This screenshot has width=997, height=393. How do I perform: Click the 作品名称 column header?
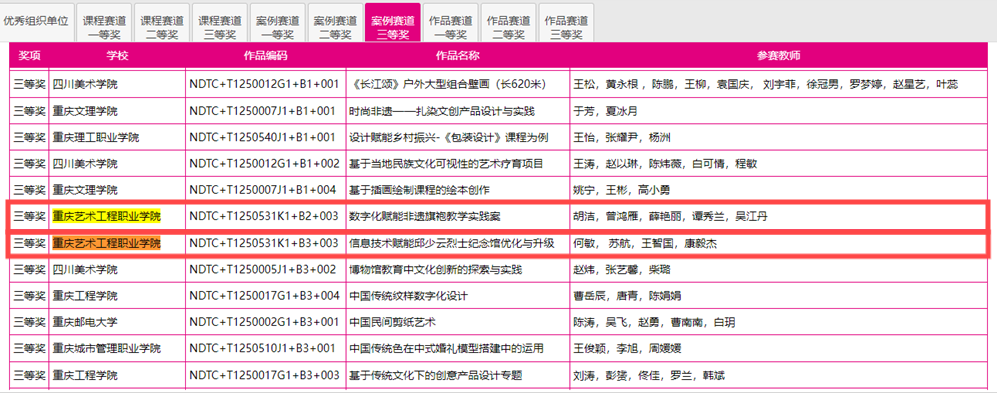pyautogui.click(x=458, y=55)
